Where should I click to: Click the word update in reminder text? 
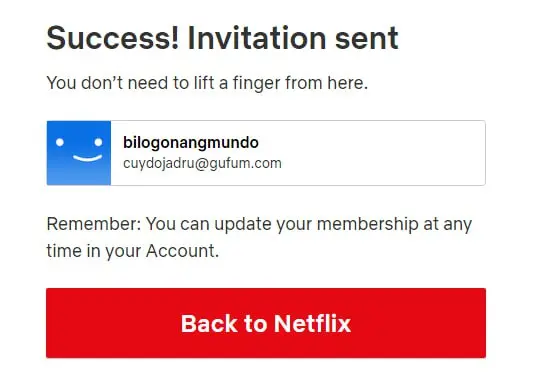[243, 224]
